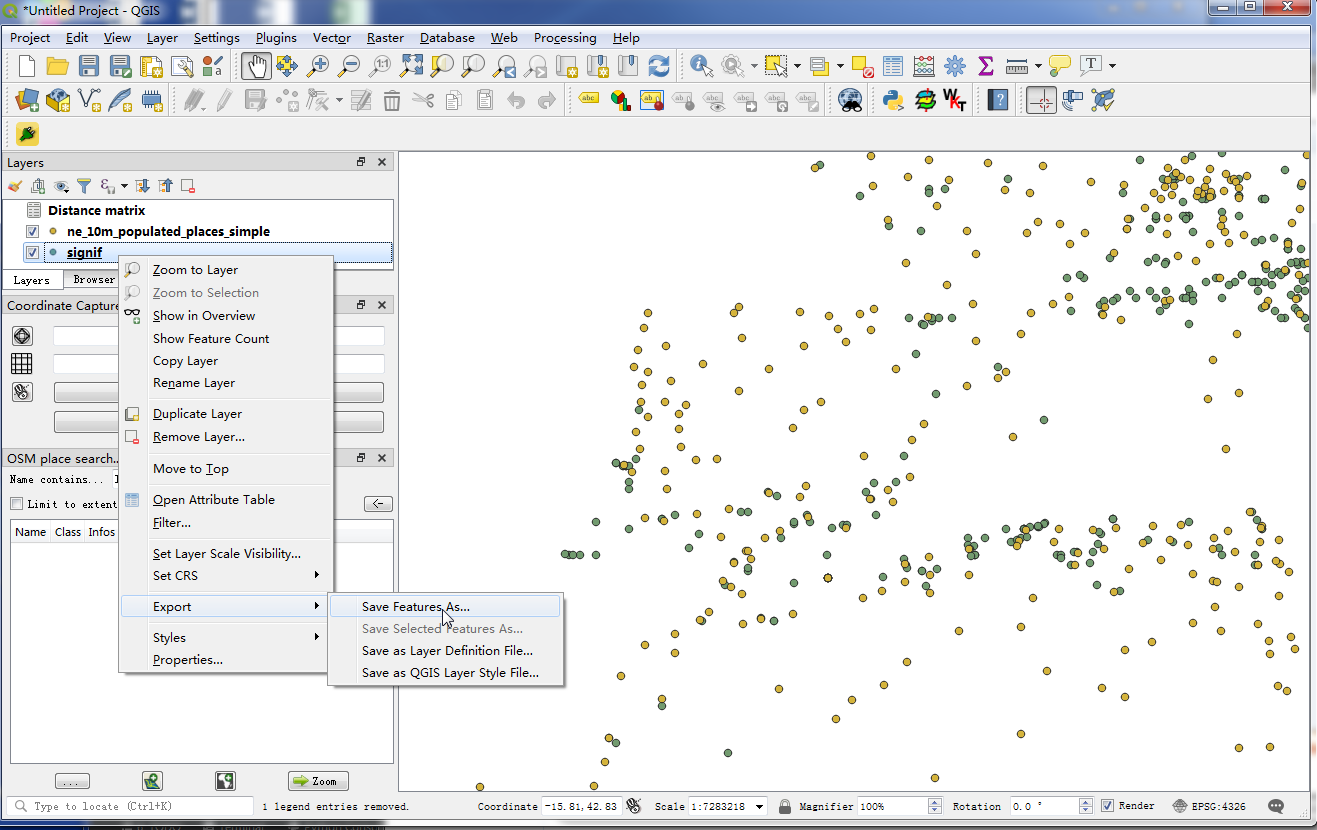Click the Coordinate field in status bar
The width and height of the screenshot is (1317, 830).
581,806
